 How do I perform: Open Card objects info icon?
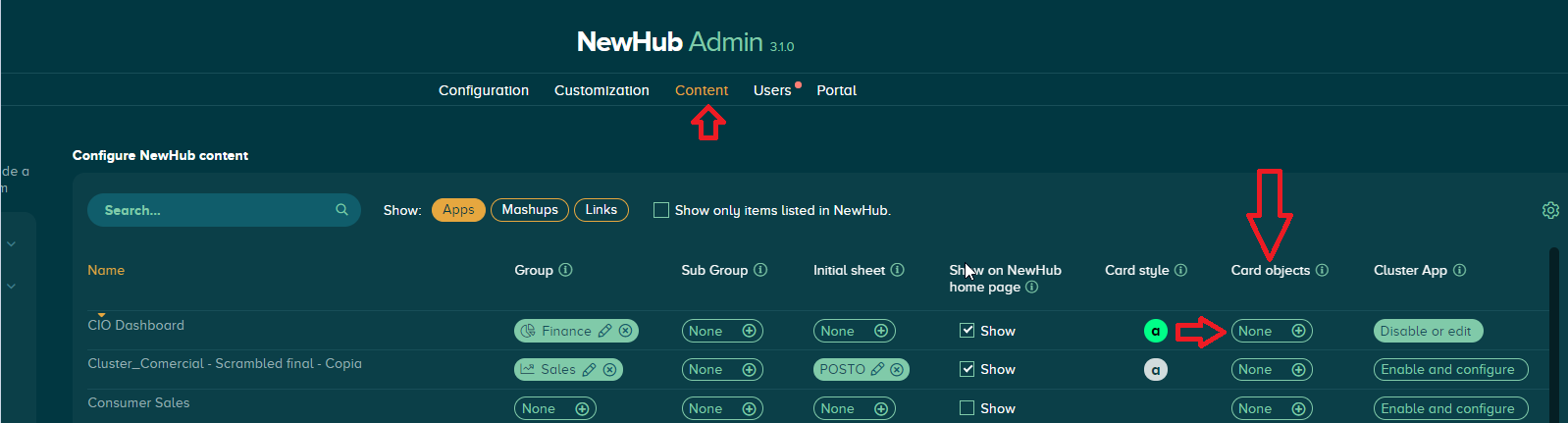click(x=1322, y=270)
